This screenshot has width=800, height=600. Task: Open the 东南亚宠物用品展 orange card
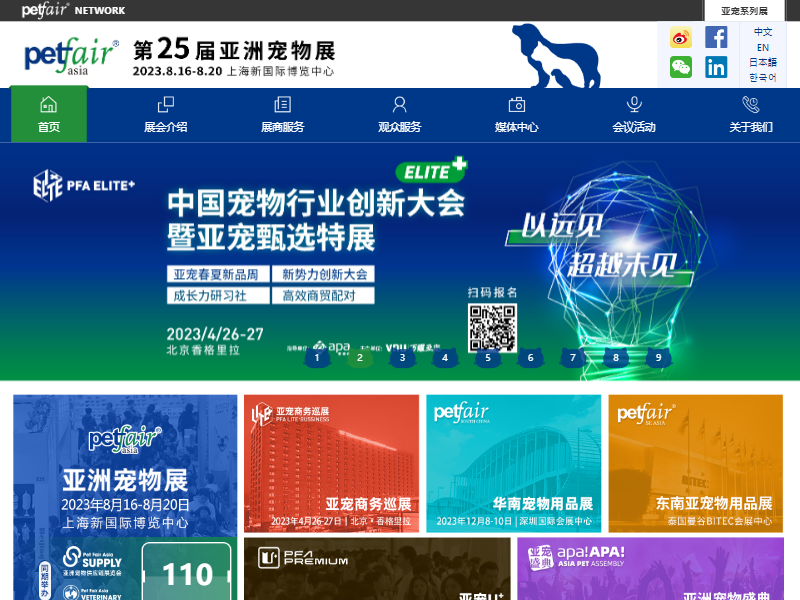pyautogui.click(x=695, y=463)
